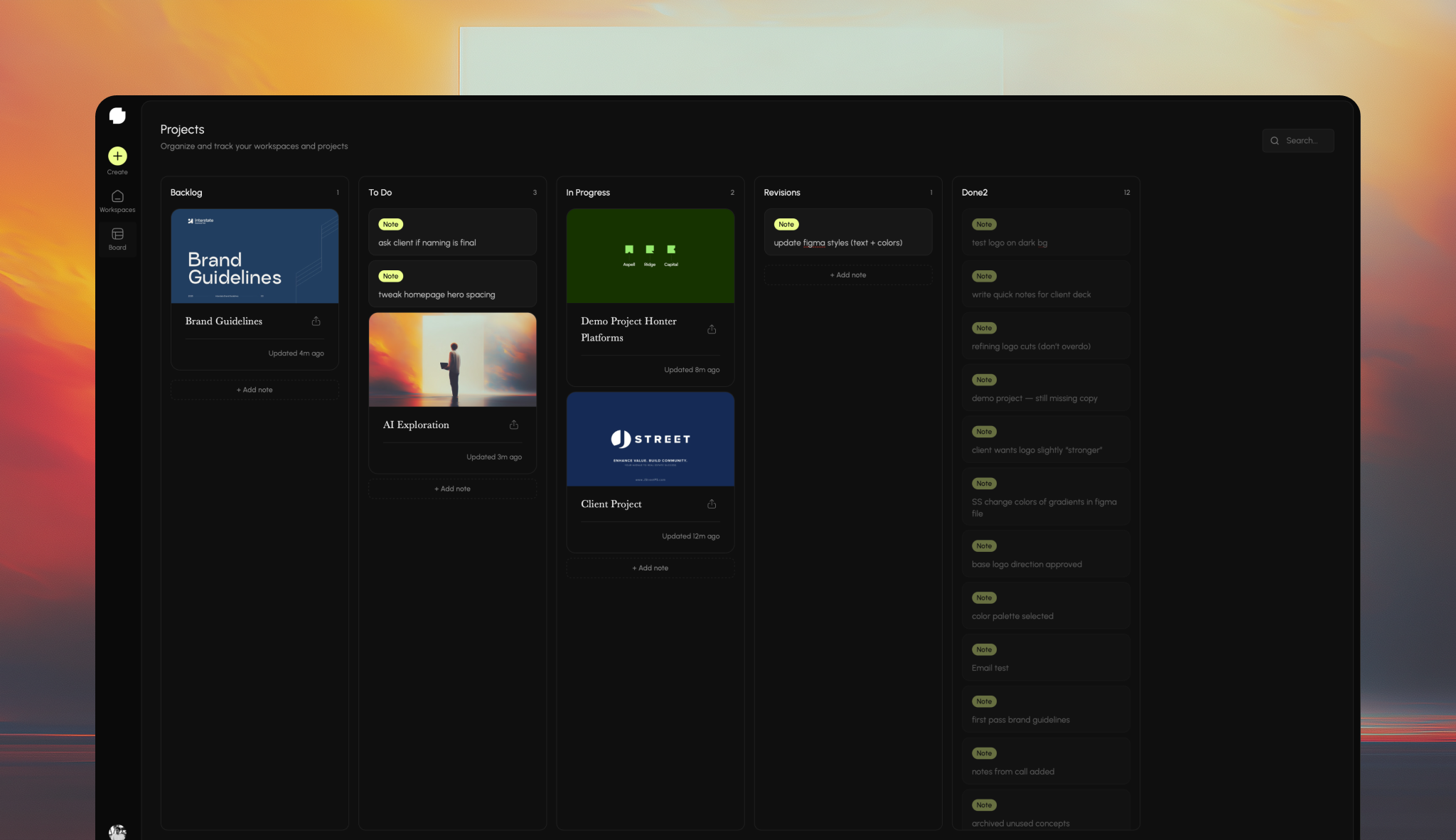Open the Brand Guidelines cover thumbnail

(255, 256)
